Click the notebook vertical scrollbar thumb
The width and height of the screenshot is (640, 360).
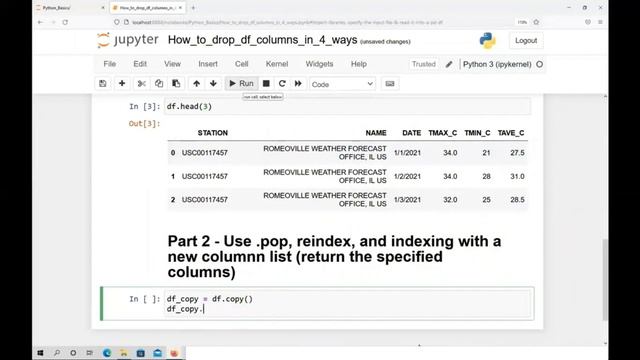coord(605,280)
